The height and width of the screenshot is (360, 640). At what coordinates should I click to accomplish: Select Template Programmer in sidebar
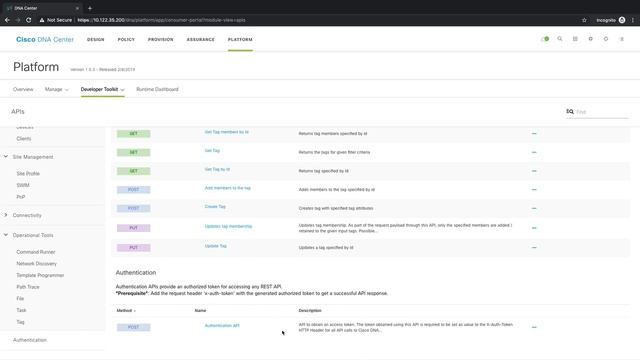40,276
